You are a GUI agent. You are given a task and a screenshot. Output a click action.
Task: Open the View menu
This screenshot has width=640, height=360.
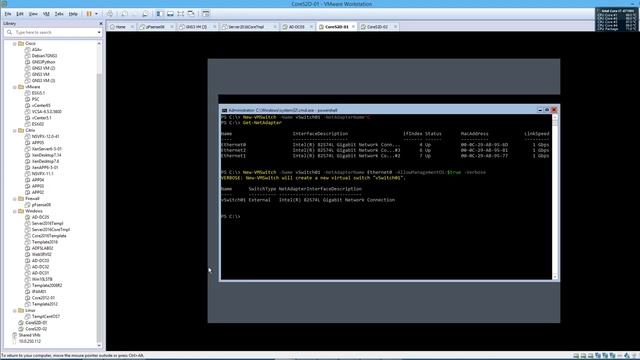pos(33,14)
